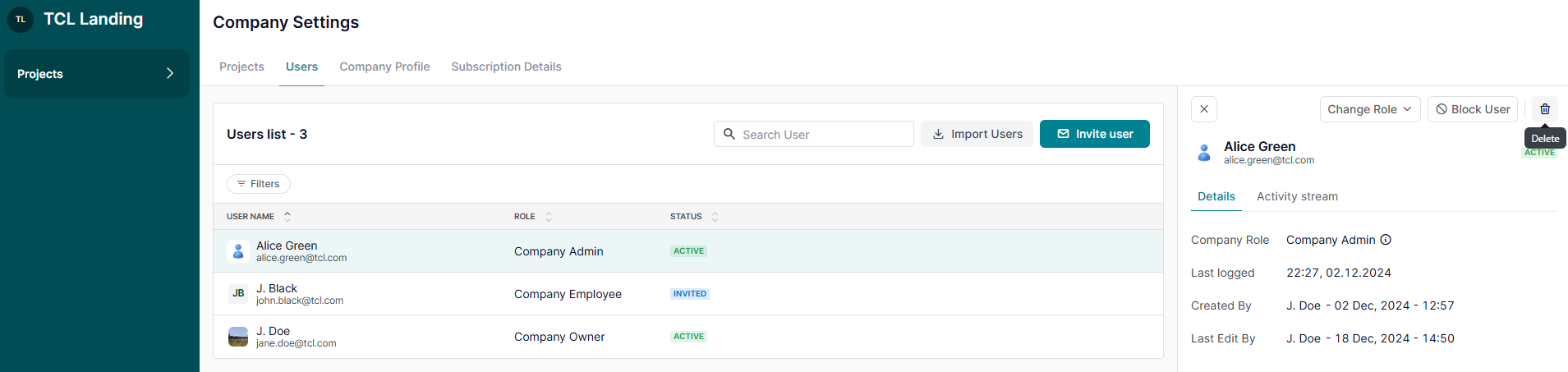The height and width of the screenshot is (372, 1568).
Task: Click jane.doe@tcl.com email text
Action: tap(297, 343)
